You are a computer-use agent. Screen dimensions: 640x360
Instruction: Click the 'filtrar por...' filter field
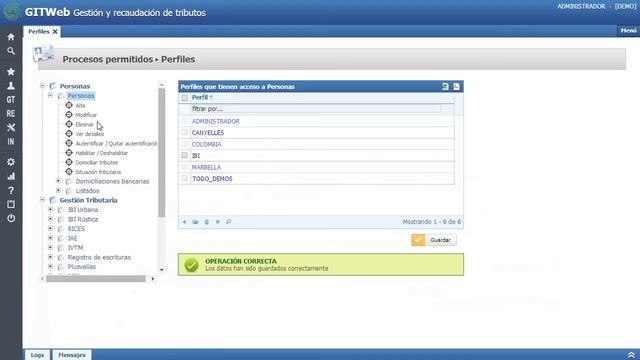click(x=316, y=109)
